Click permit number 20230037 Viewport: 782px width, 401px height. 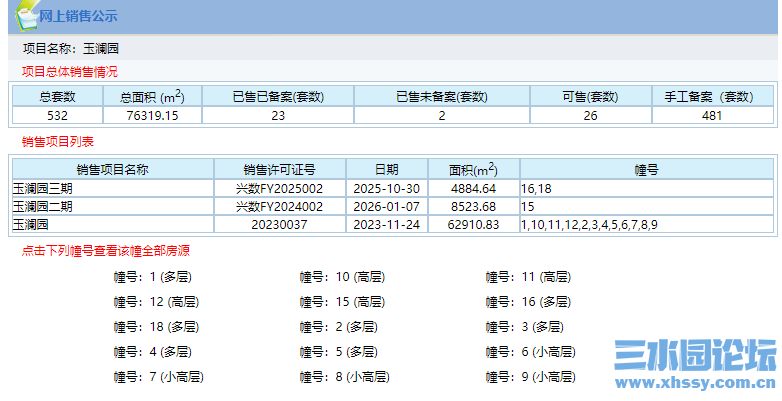pyautogui.click(x=279, y=224)
